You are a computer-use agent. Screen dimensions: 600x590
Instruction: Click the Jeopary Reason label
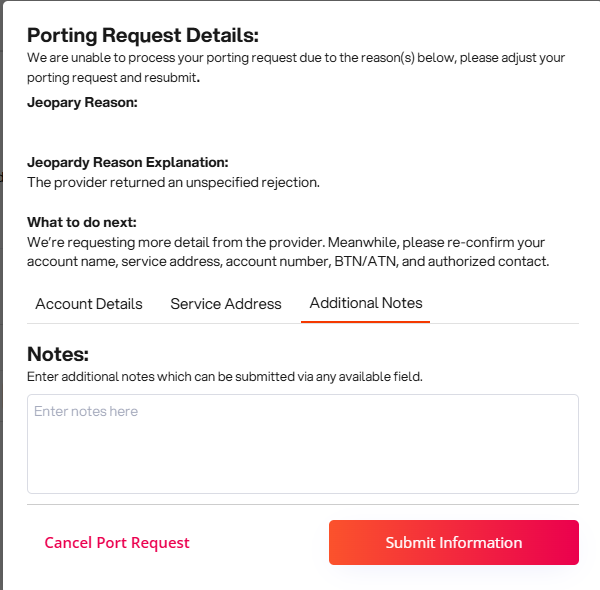pyautogui.click(x=82, y=102)
